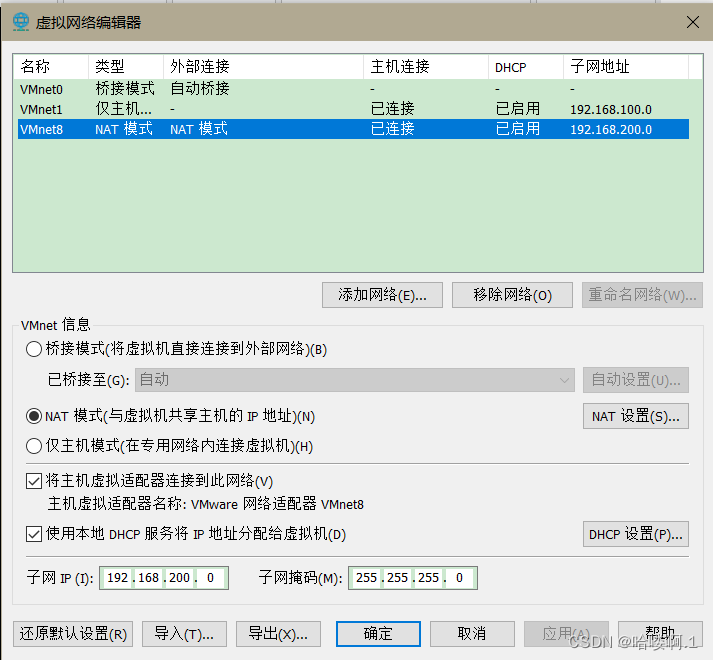The image size is (713, 660).
Task: Select the NAT 模式 radio button
Action: [34, 416]
